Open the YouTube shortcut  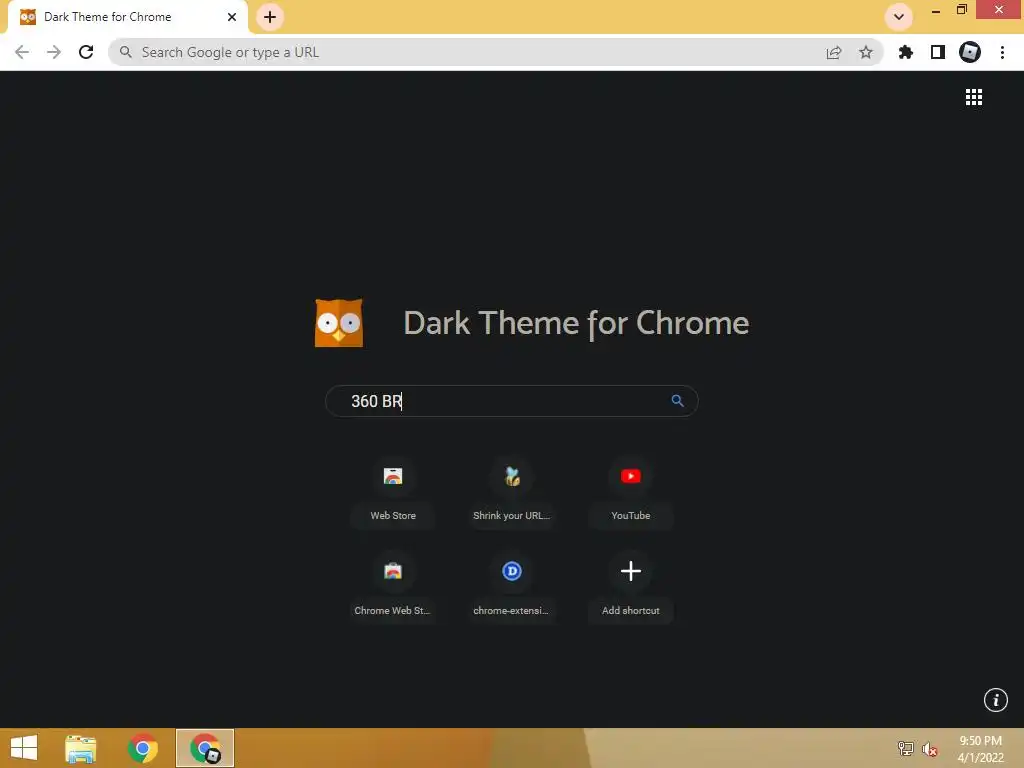tap(631, 494)
